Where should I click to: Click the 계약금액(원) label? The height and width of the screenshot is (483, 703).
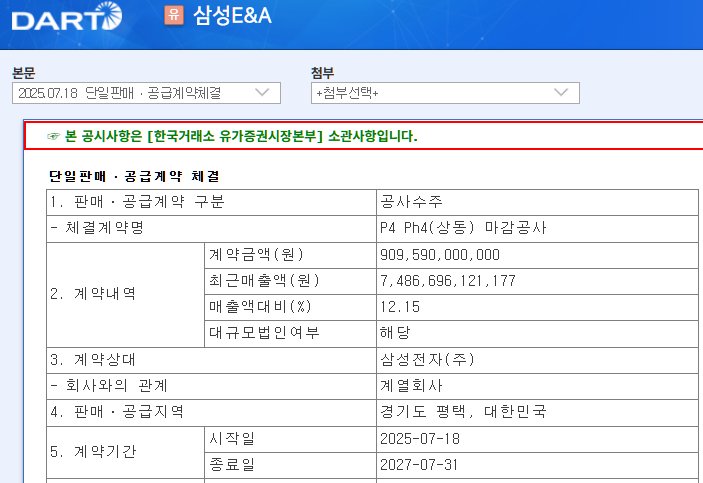click(x=256, y=255)
